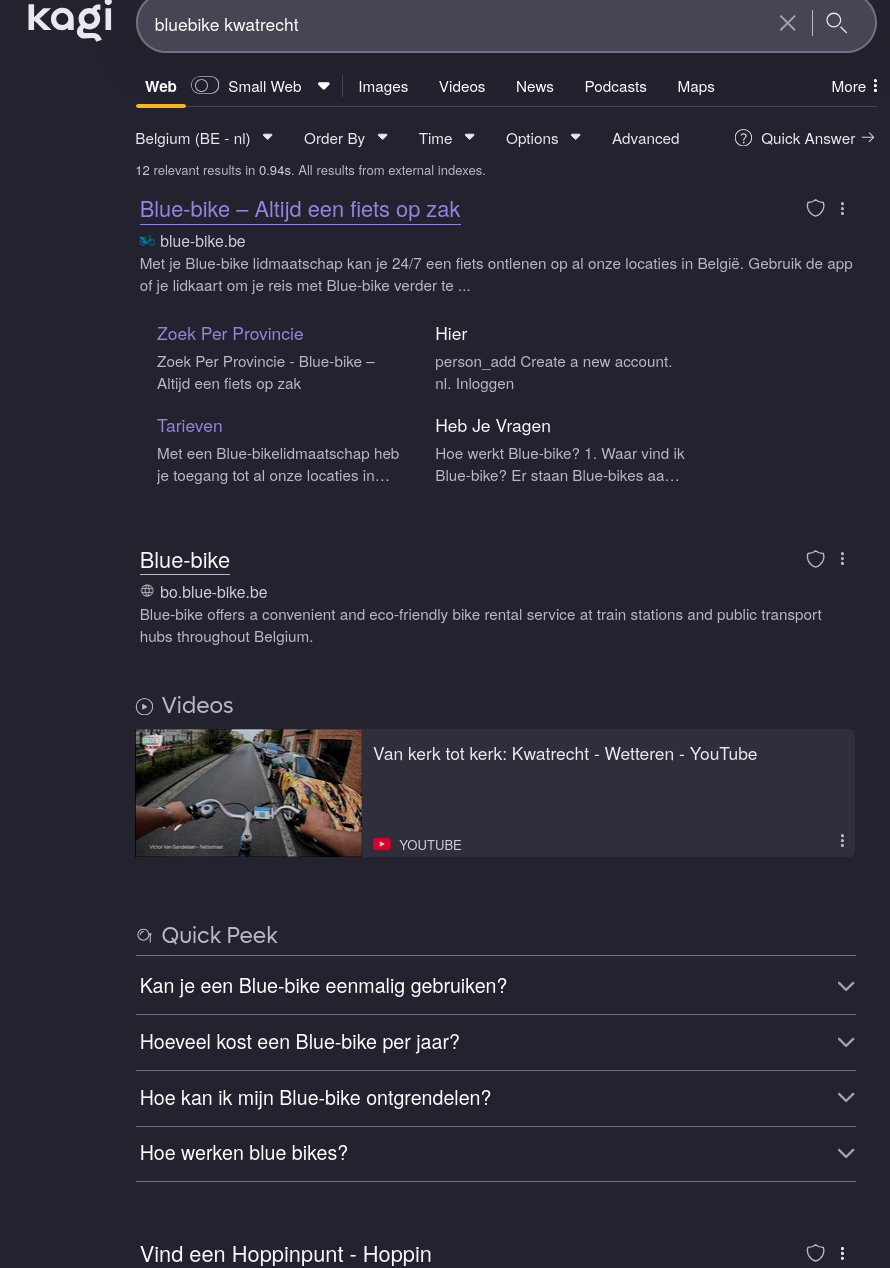
Task: Expand 'Hoe werken blue bikes?' question
Action: click(x=846, y=1153)
